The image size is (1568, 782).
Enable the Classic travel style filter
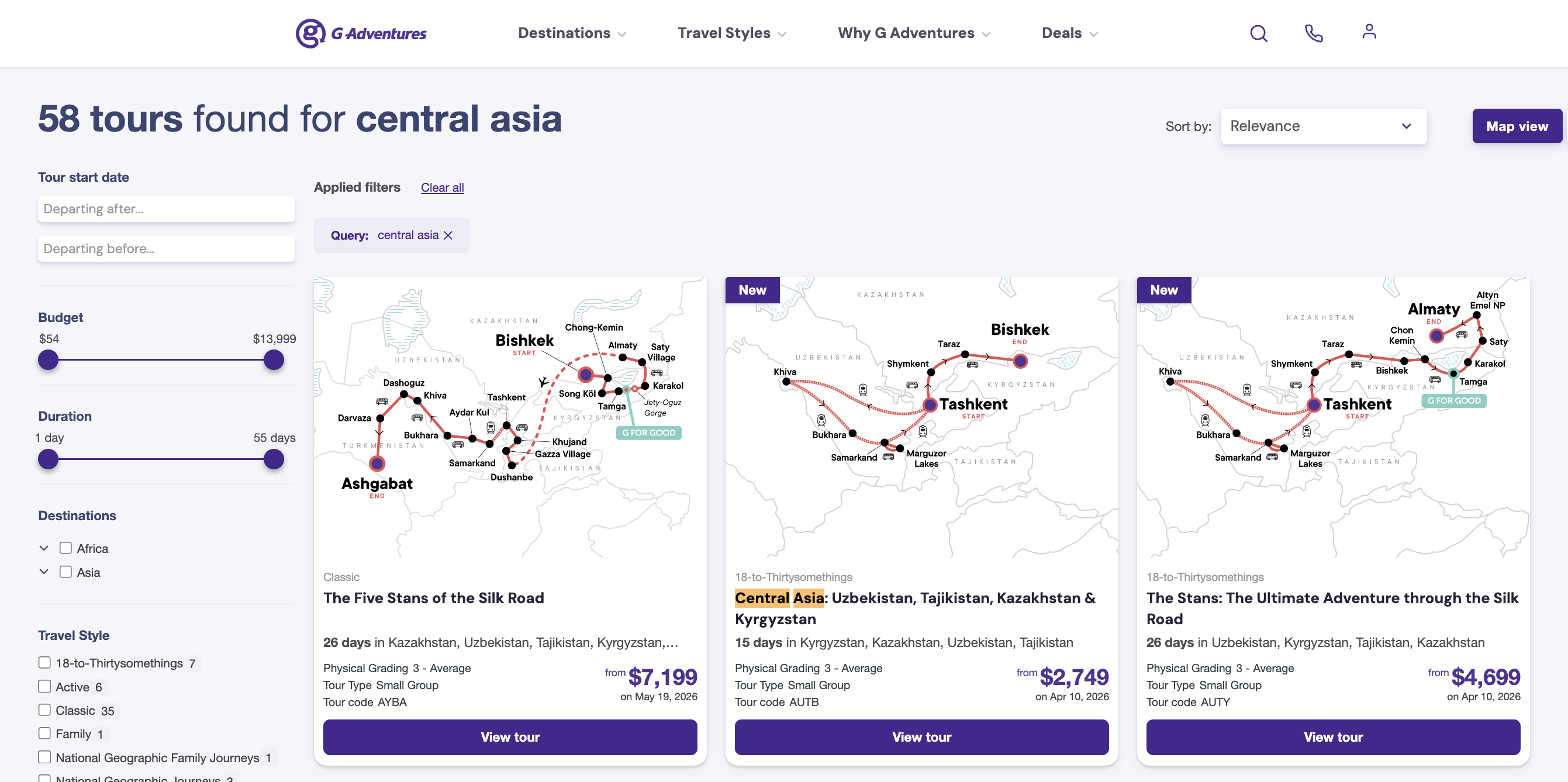[x=44, y=710]
